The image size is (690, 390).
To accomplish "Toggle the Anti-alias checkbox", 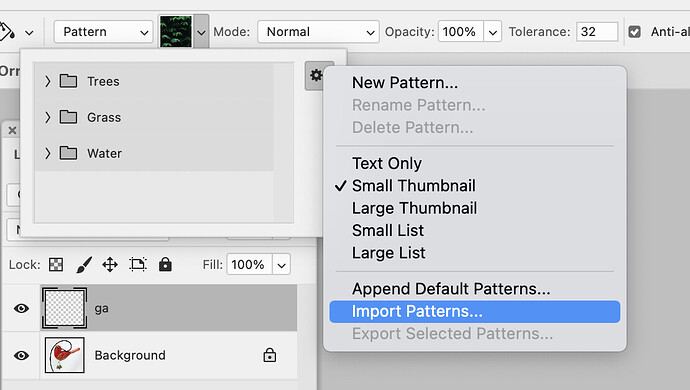I will click(x=634, y=32).
